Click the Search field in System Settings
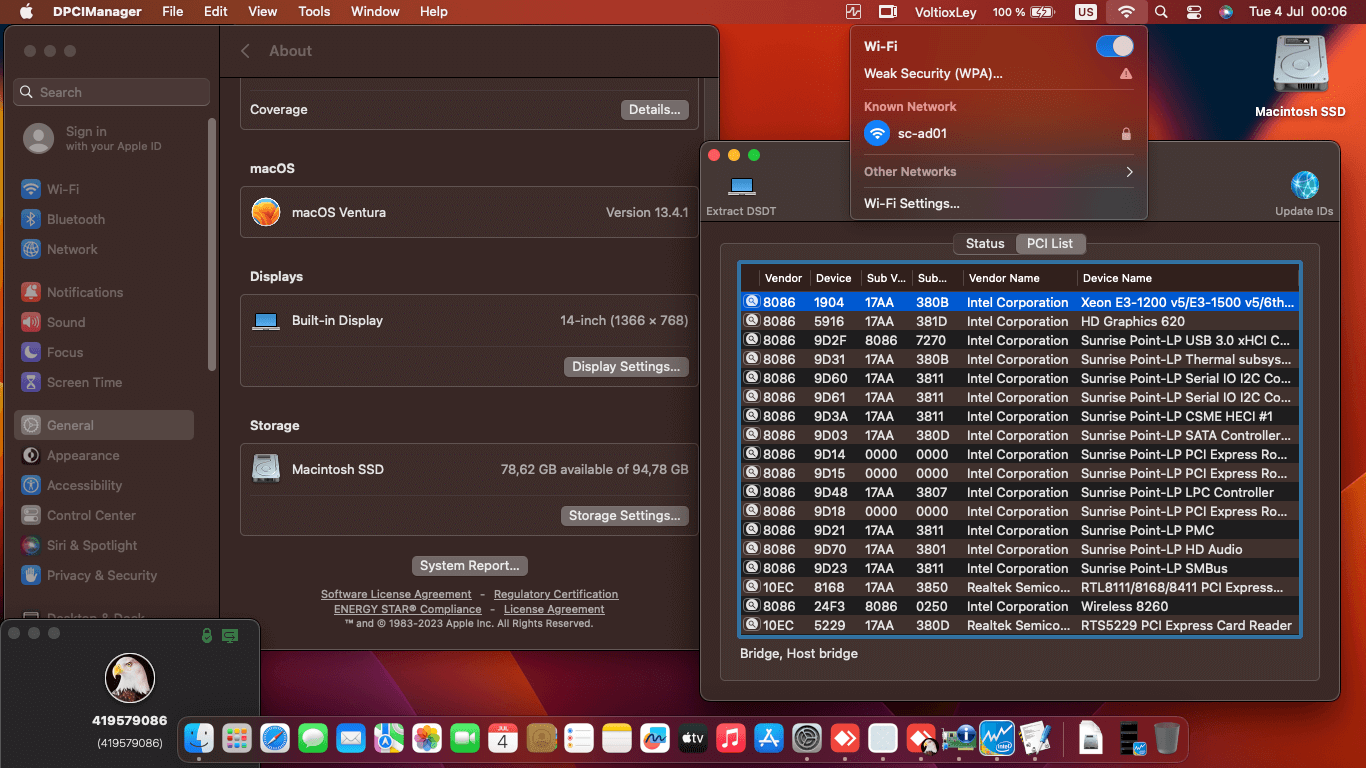This screenshot has height=768, width=1366. (112, 92)
